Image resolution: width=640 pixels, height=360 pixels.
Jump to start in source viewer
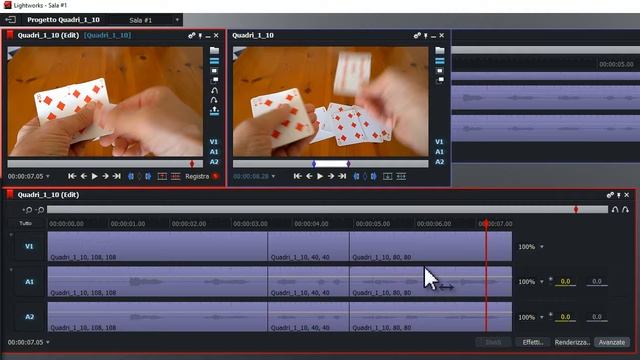coord(298,176)
